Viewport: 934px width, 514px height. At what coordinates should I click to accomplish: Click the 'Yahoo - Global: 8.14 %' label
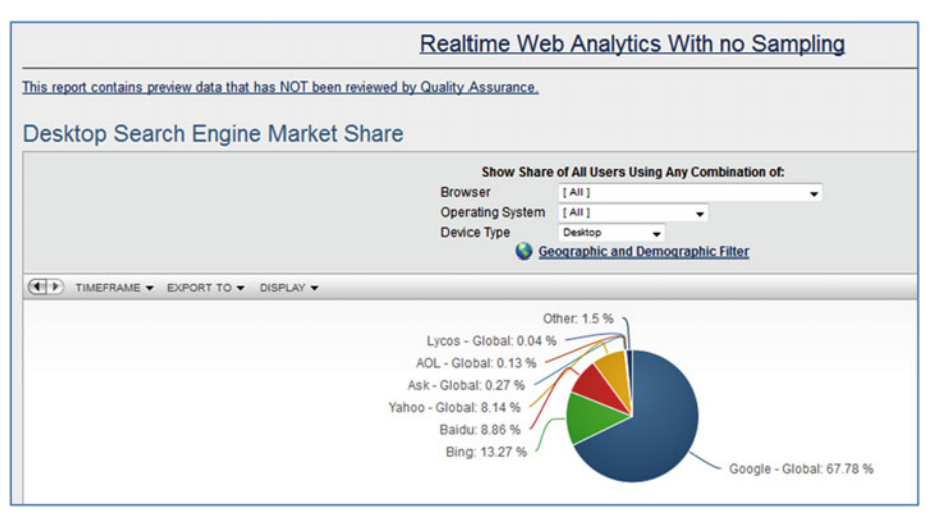[454, 408]
